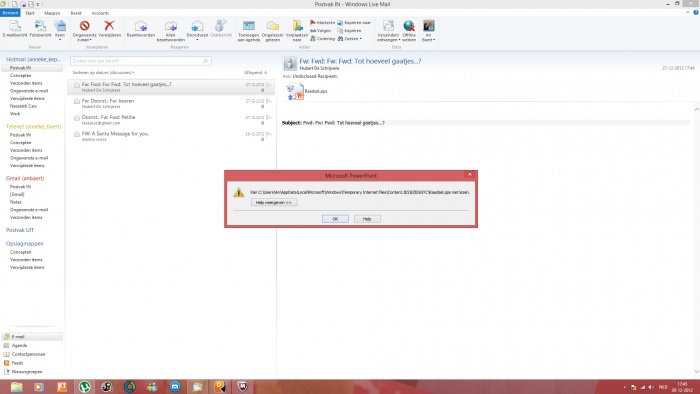Viewport: 700px width, 394px height.
Task: Open File Explorer from the taskbar
Action: pyautogui.click(x=17, y=386)
